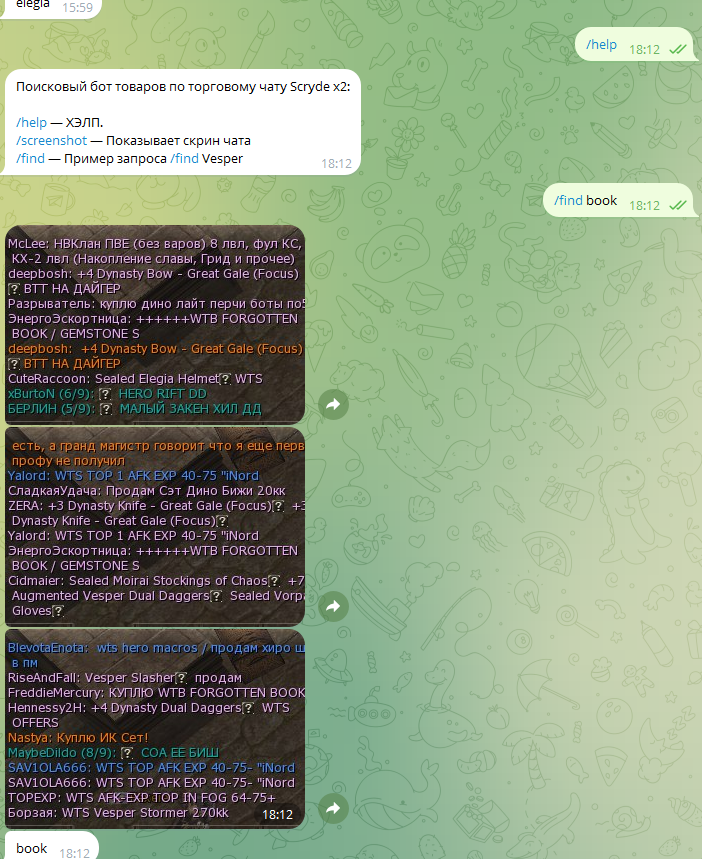Image resolution: width=702 pixels, height=859 pixels.
Task: Open second screenshot with Yalord AFK EXP
Action: (155, 526)
